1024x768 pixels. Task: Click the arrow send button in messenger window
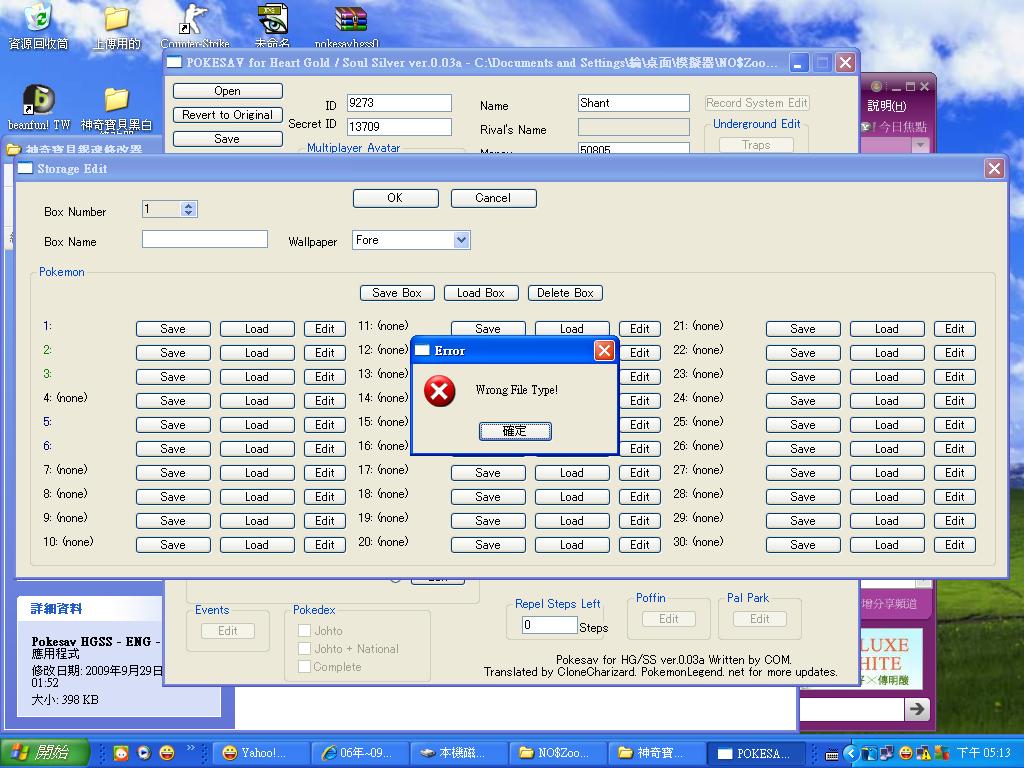point(916,709)
